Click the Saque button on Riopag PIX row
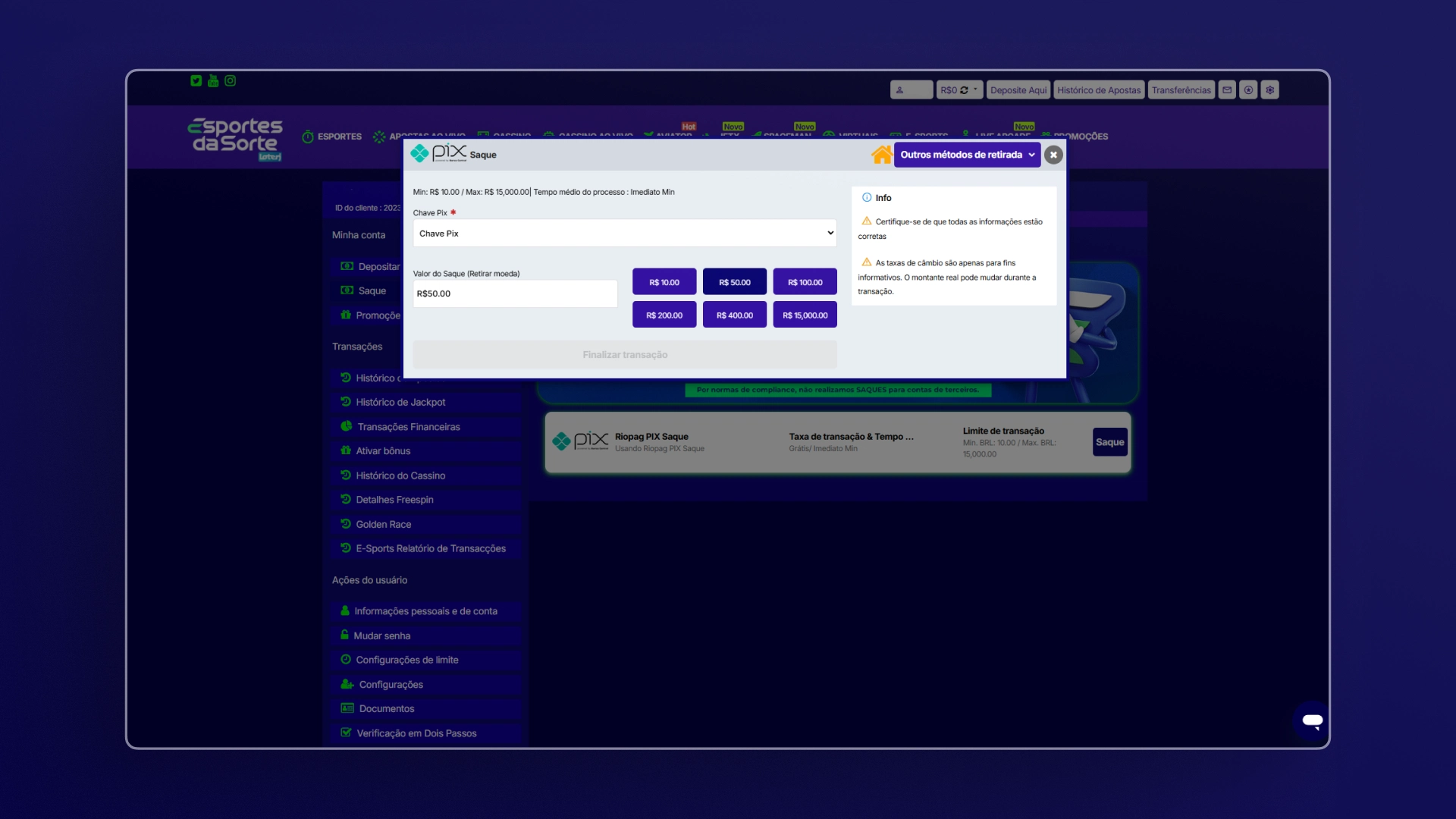The image size is (1456, 819). click(x=1109, y=442)
